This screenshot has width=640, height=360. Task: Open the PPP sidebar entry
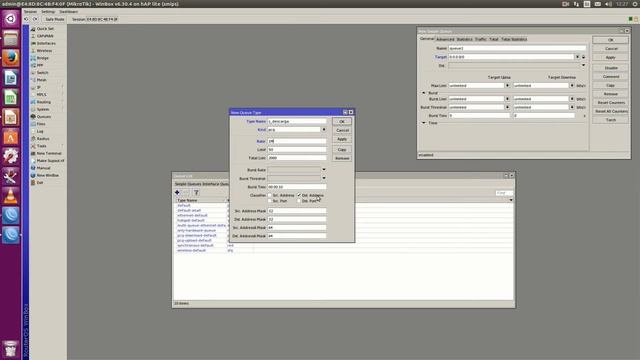coord(40,65)
